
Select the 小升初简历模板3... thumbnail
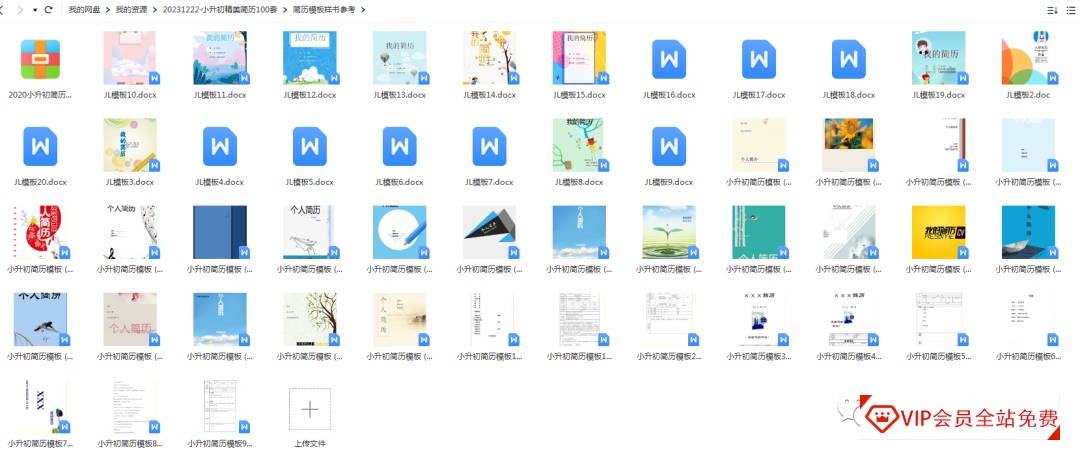click(758, 320)
